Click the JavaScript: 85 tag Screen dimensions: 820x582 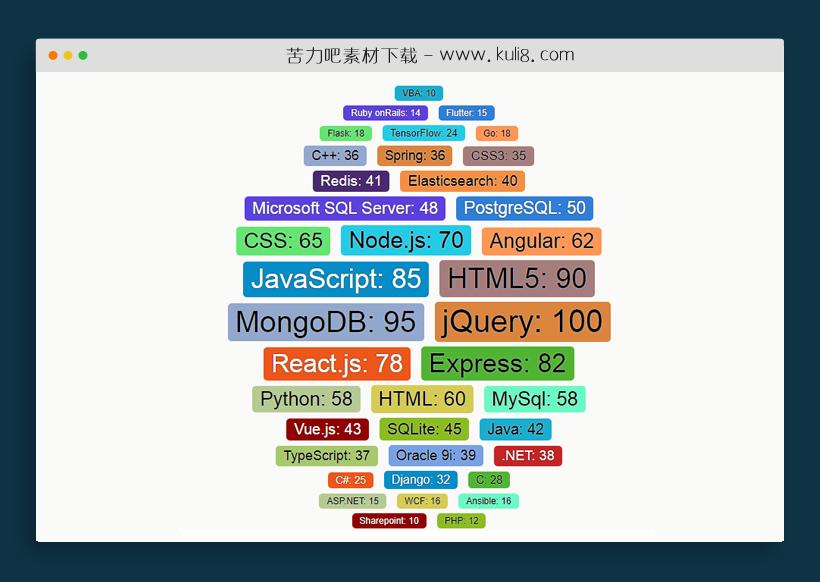pyautogui.click(x=335, y=279)
